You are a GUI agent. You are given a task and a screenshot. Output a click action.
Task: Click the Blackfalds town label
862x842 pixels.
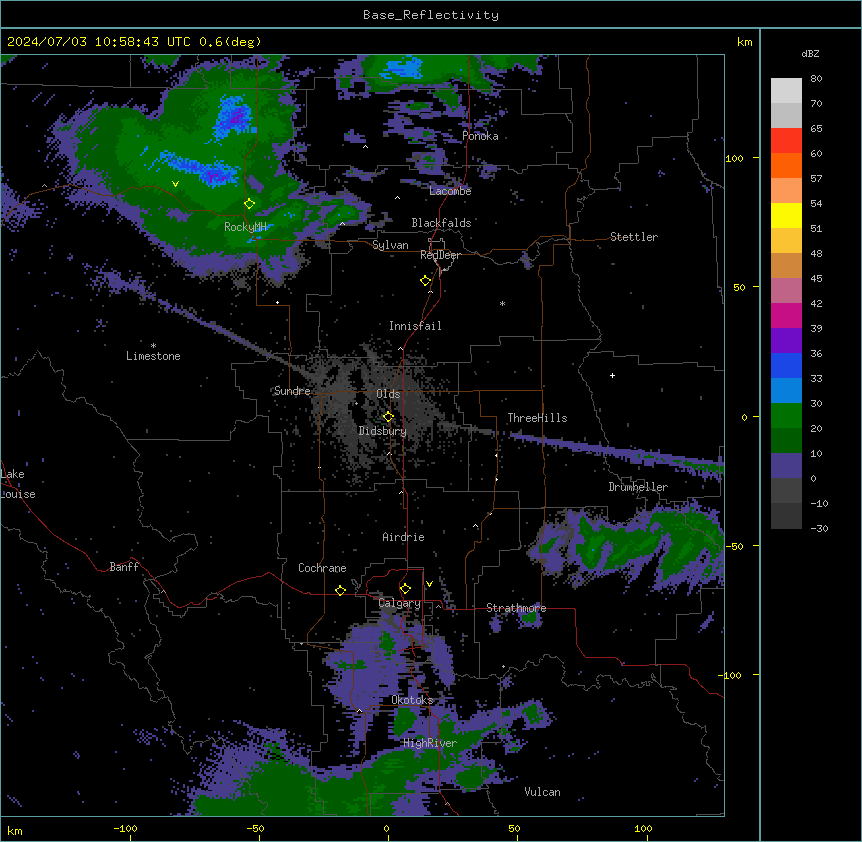(x=441, y=223)
